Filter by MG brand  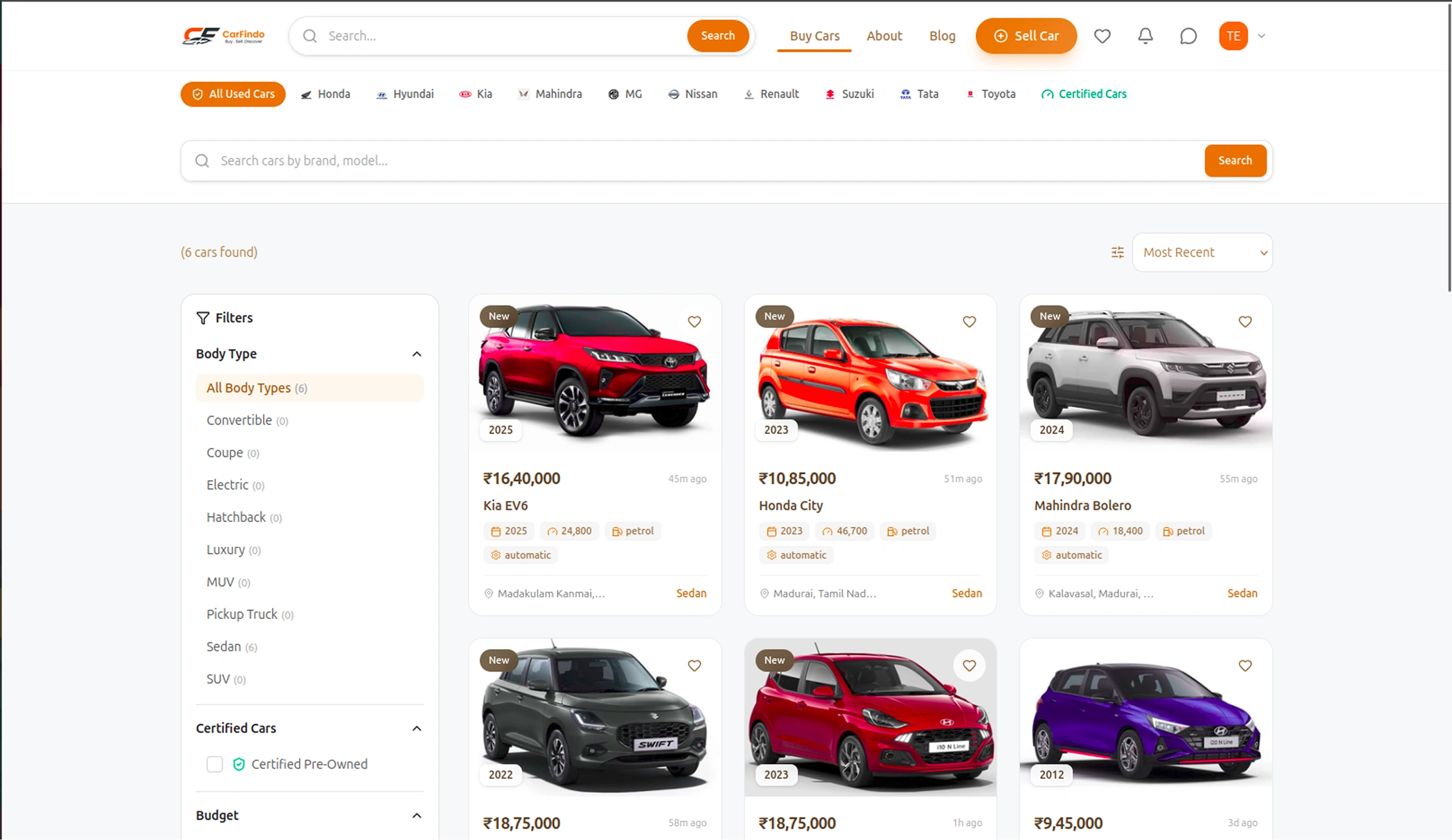(x=625, y=94)
